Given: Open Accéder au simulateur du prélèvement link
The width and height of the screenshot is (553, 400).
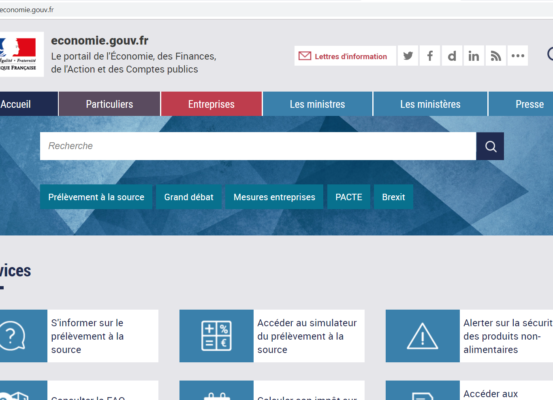Looking at the screenshot, I should [307, 336].
